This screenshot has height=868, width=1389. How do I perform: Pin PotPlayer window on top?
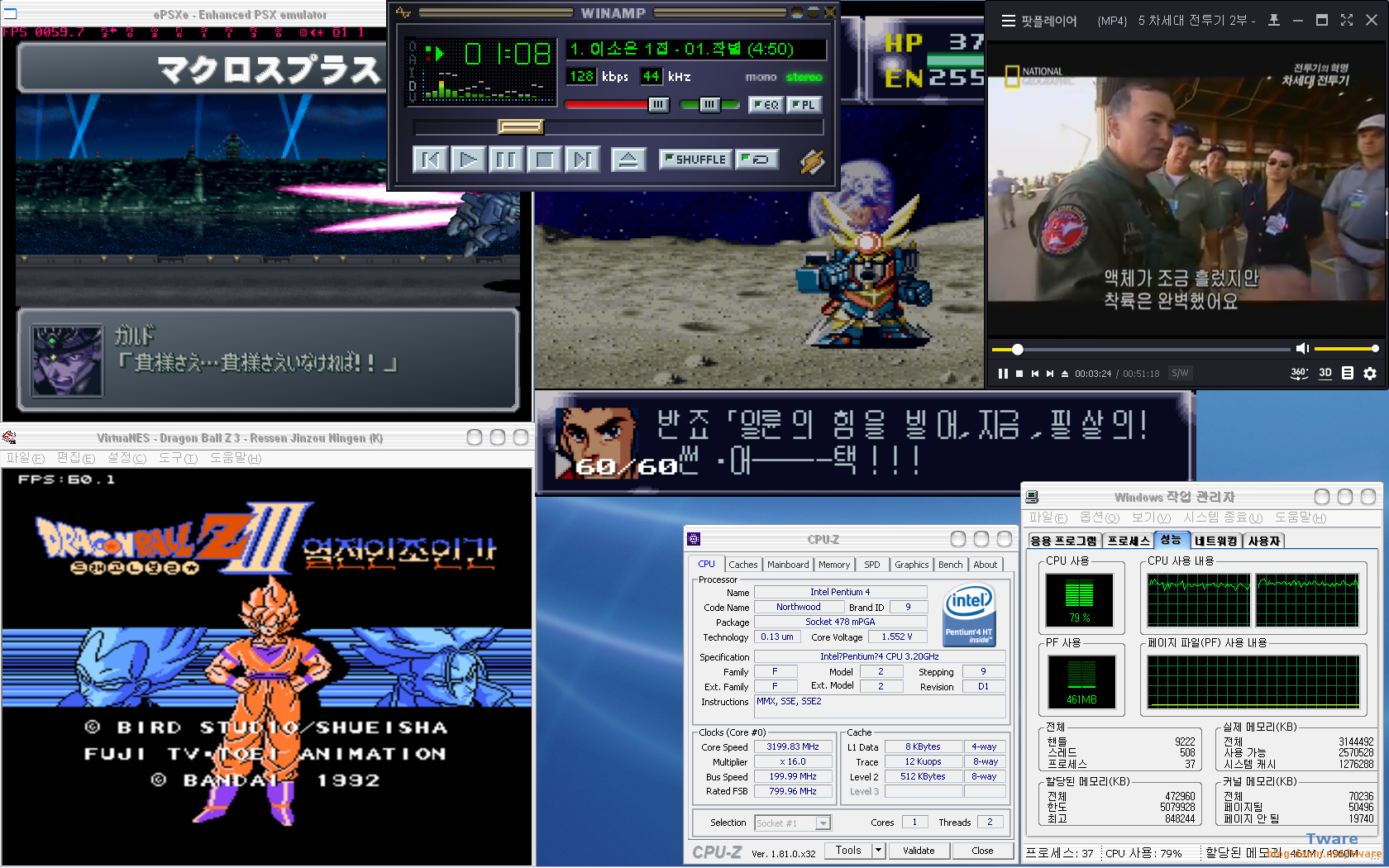1274,20
